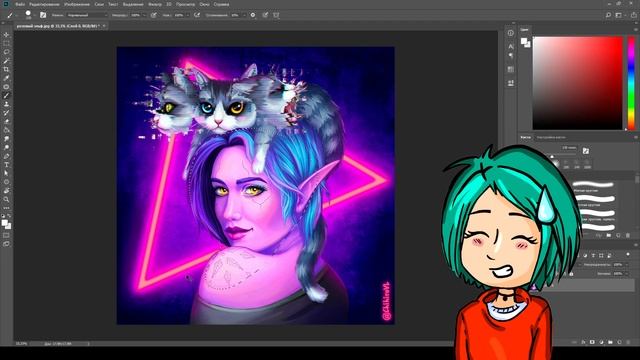
Task: Open symmetry paint butterfly options
Action: click(x=276, y=15)
